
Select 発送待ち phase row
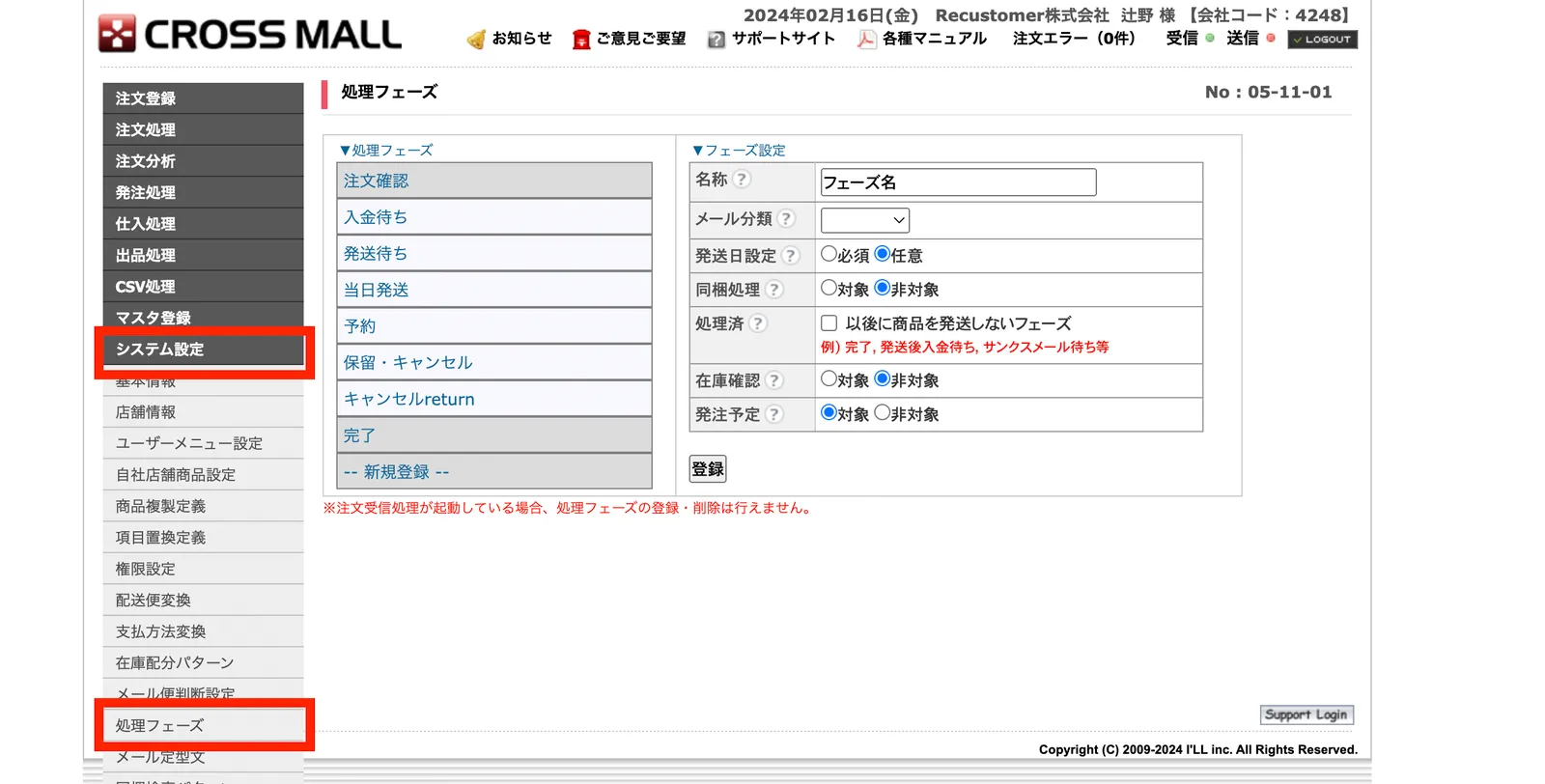coord(494,253)
